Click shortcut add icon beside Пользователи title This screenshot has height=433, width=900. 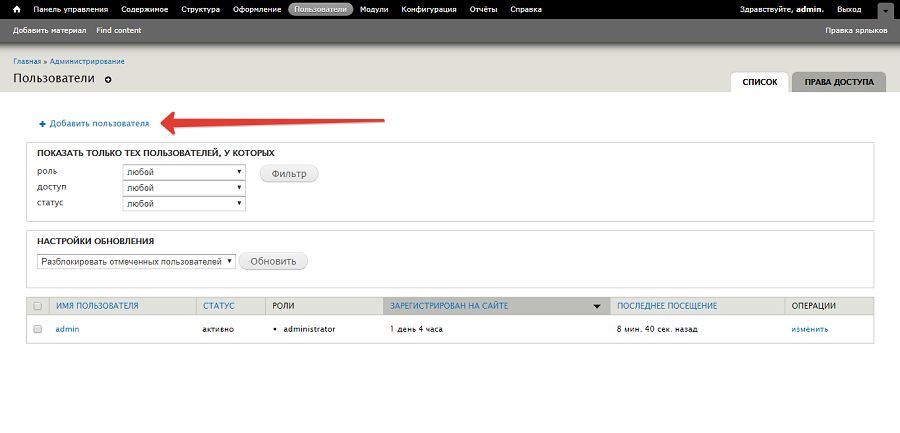(x=107, y=80)
